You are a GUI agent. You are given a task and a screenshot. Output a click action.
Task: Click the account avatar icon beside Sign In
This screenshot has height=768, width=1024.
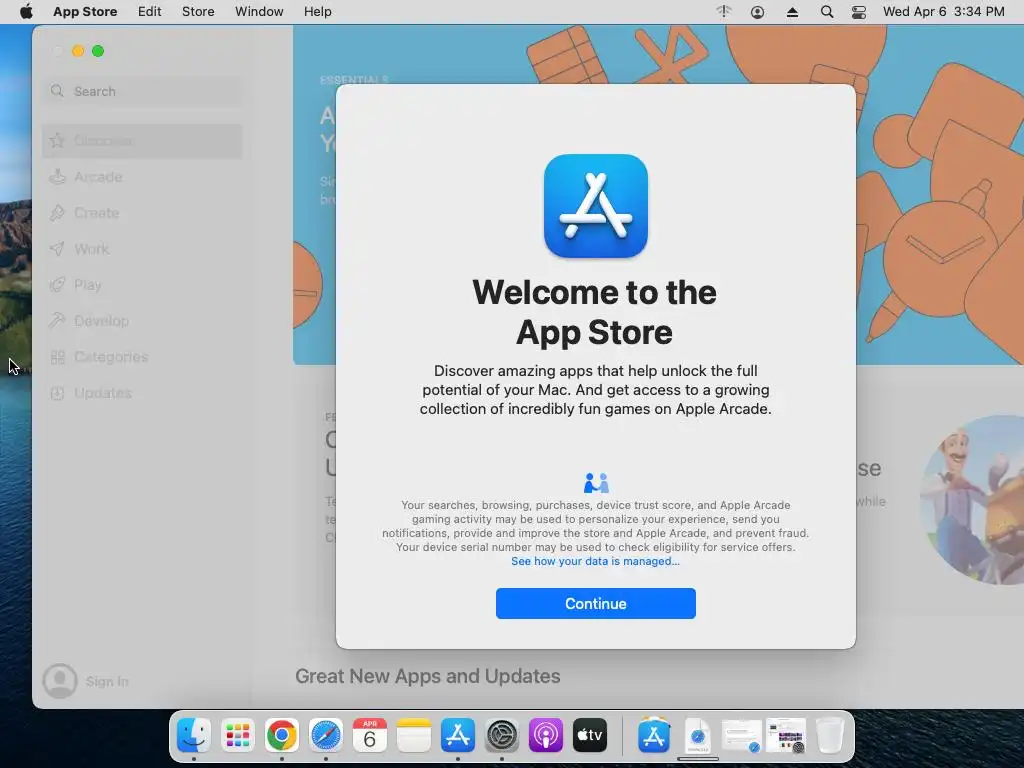click(60, 680)
